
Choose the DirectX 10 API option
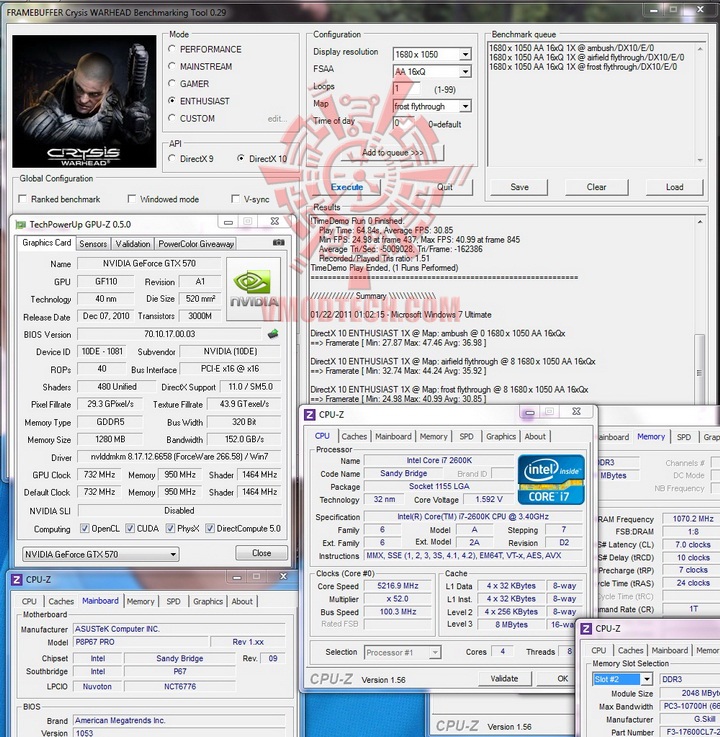point(241,158)
